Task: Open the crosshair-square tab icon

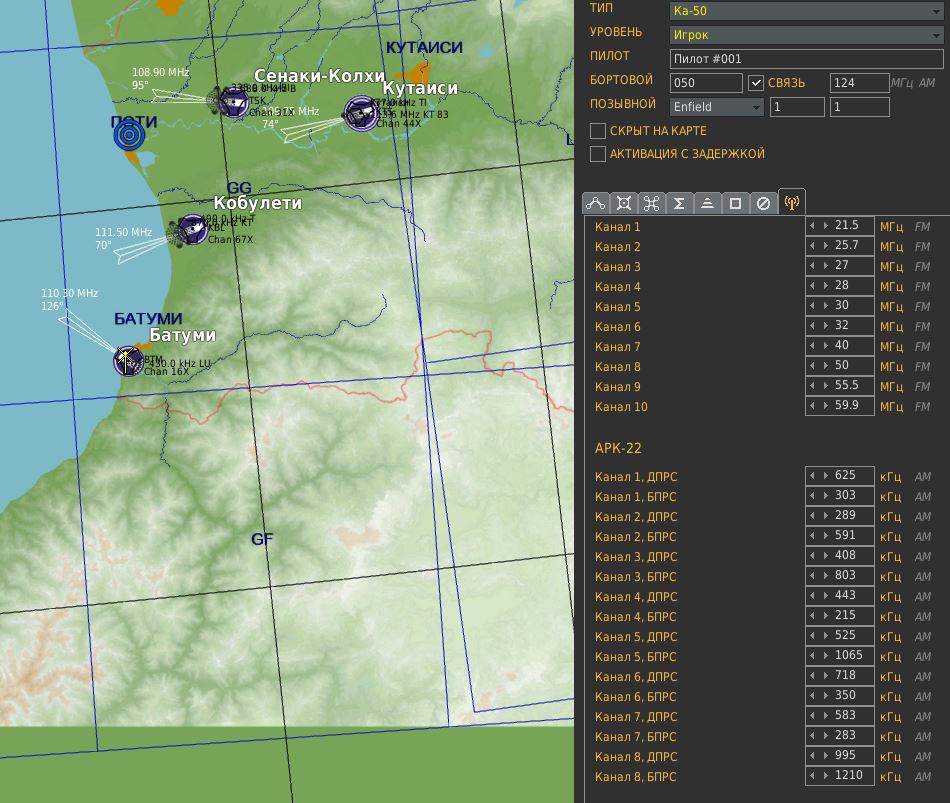Action: click(x=623, y=203)
